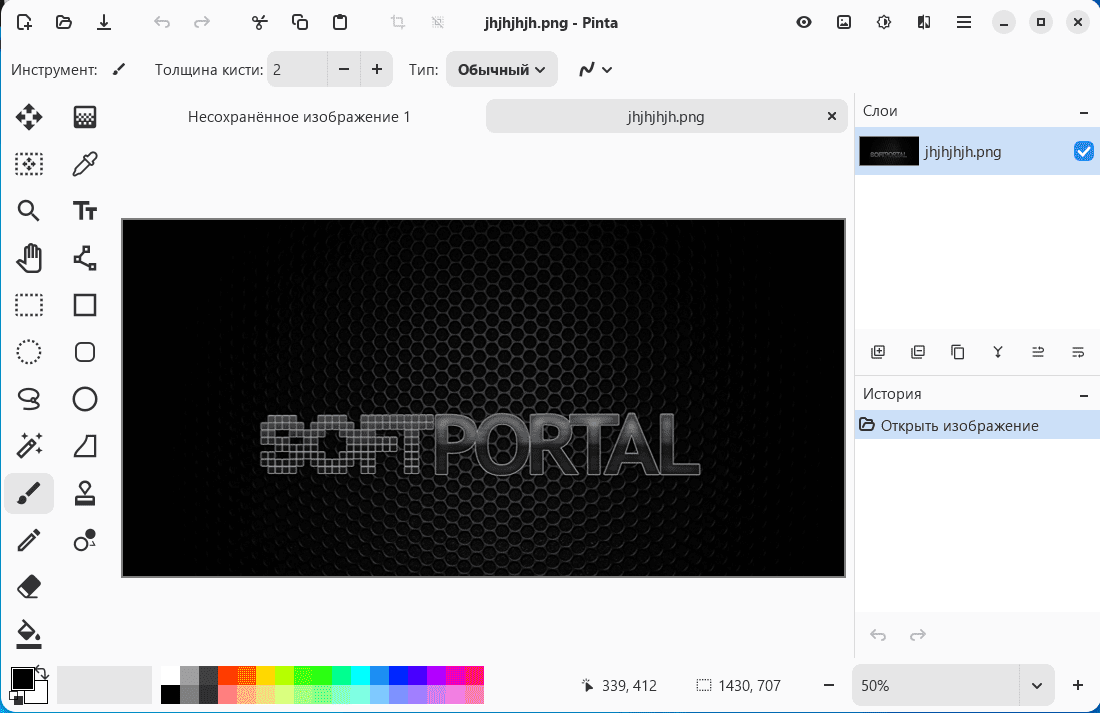Open a file with the folder icon
The height and width of the screenshot is (713, 1100).
point(64,22)
